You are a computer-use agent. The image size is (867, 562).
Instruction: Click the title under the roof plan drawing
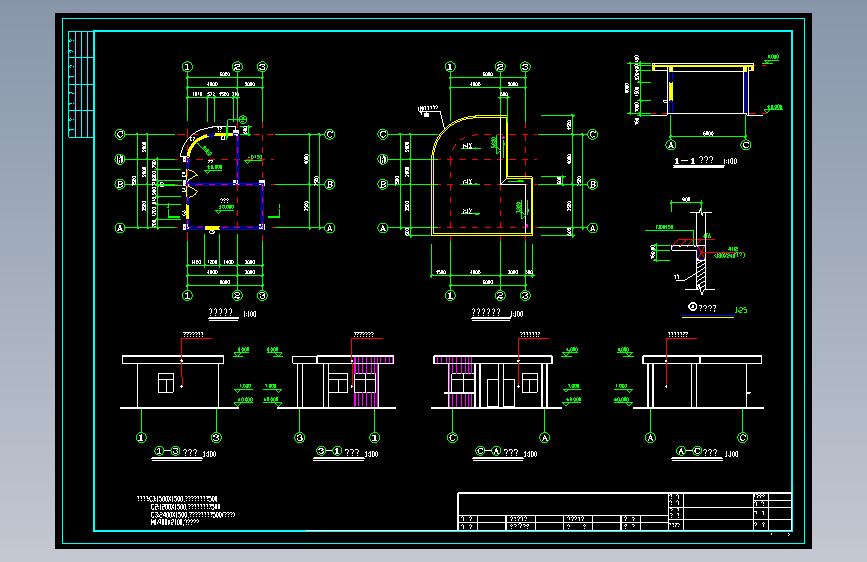click(486, 313)
